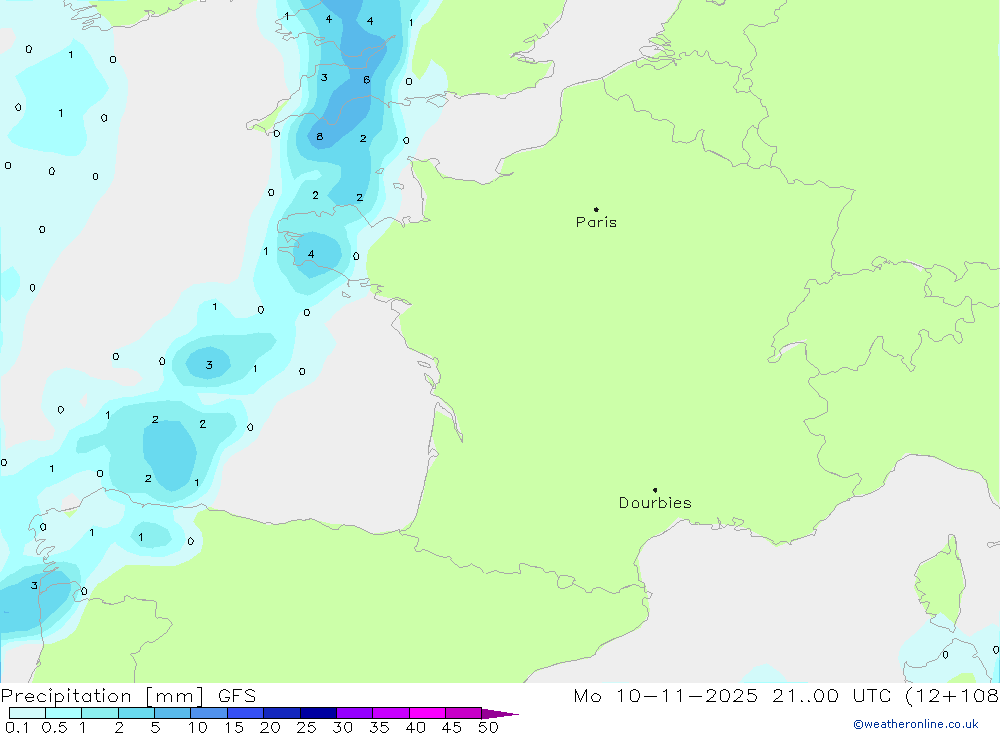This screenshot has width=1000, height=733.
Task: Click the legend tick label '10'
Action: pyautogui.click(x=198, y=727)
